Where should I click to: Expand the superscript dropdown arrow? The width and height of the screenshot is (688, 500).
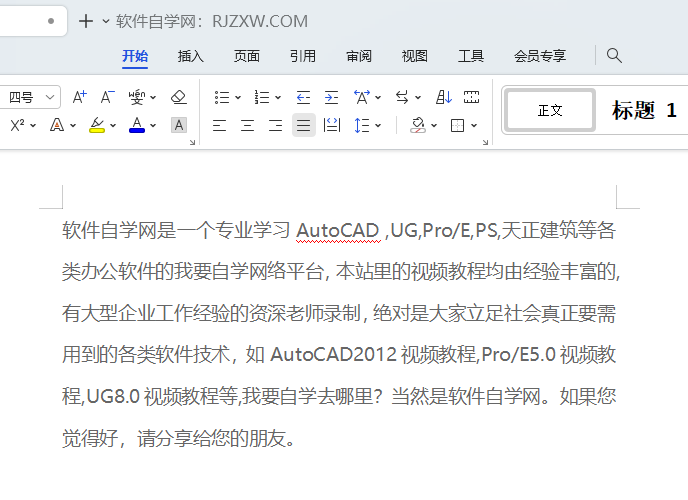(x=33, y=126)
